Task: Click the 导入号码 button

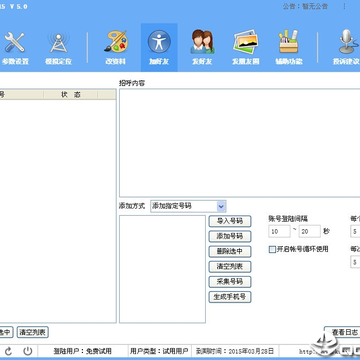Action: (x=230, y=221)
